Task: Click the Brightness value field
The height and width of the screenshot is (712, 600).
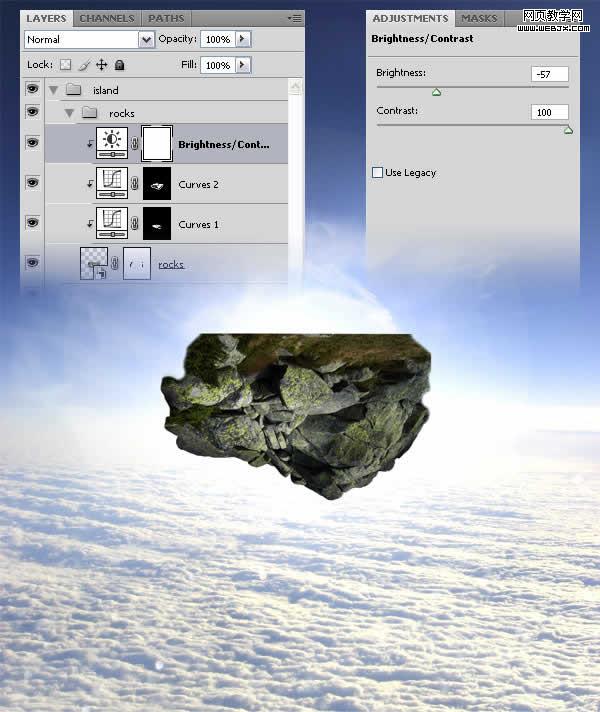Action: 550,74
